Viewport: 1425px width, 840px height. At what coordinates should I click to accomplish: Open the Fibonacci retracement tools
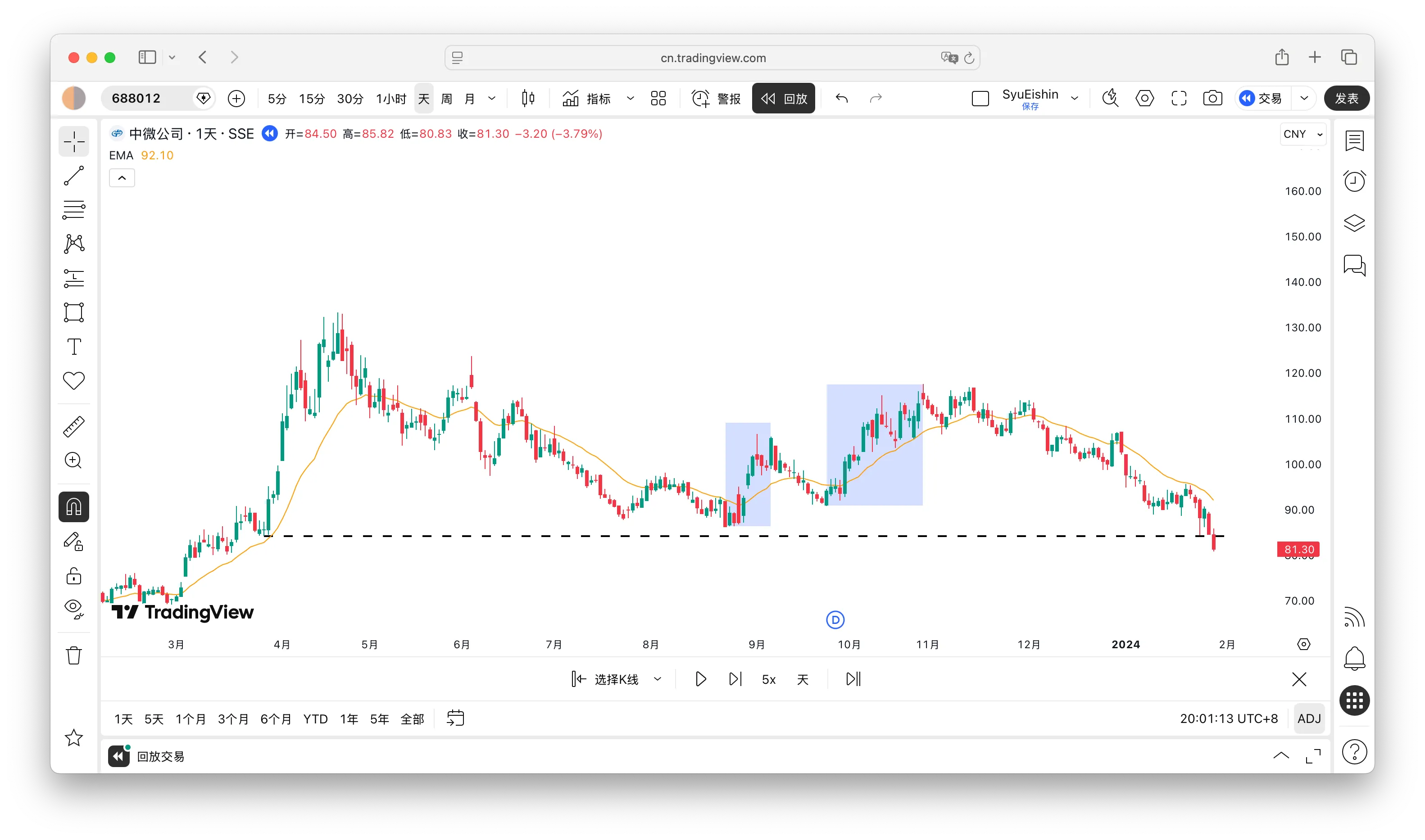(73, 209)
